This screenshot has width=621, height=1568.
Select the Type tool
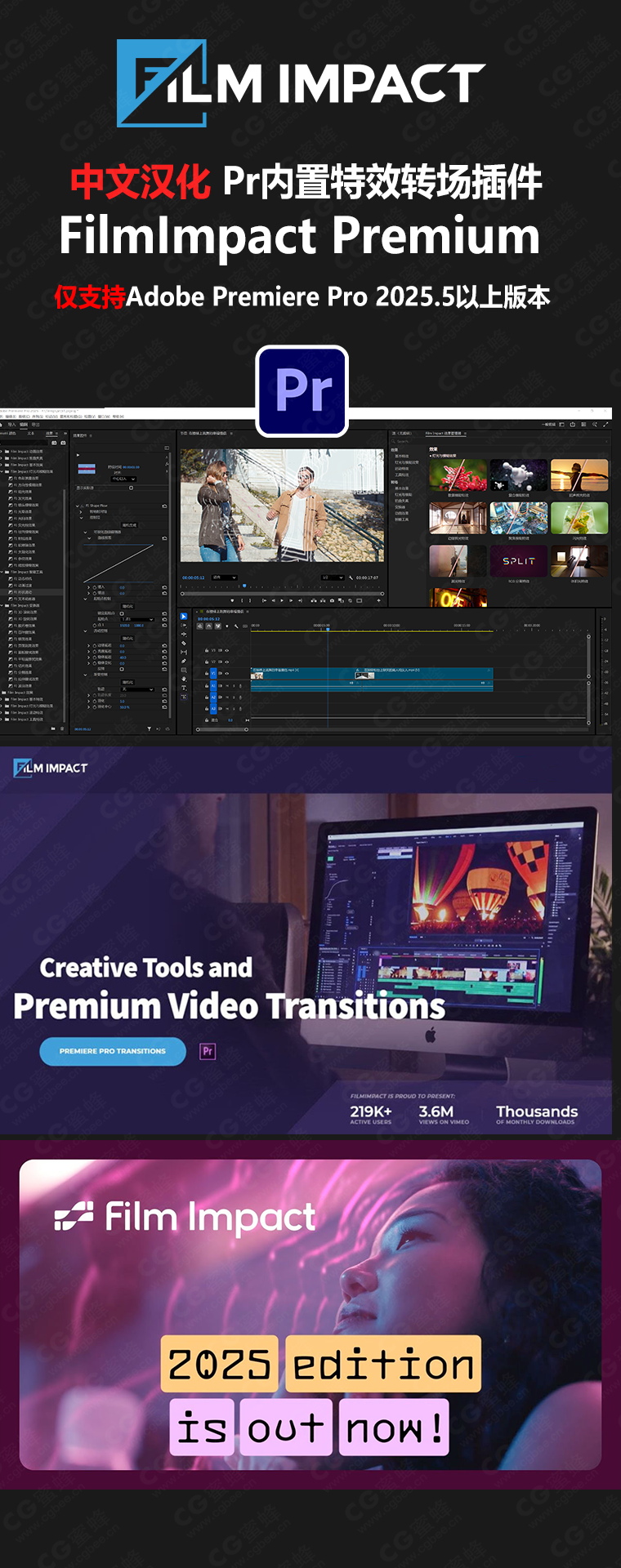click(x=184, y=688)
